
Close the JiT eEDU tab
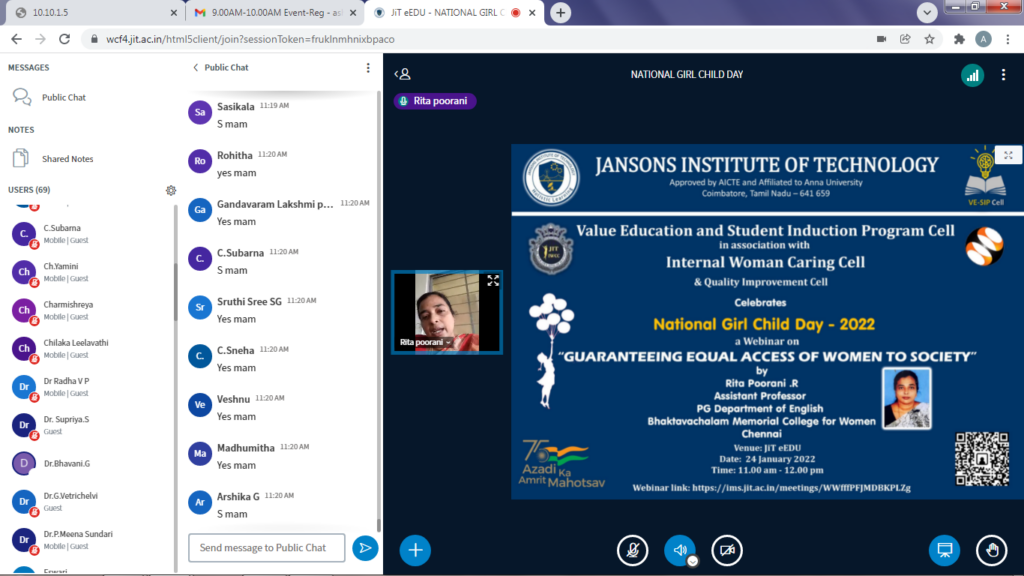(532, 13)
